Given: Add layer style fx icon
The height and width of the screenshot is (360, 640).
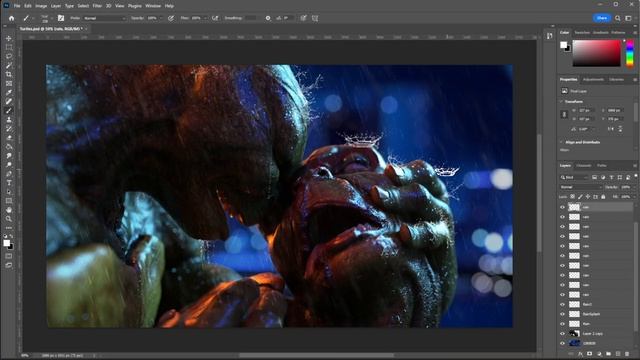Looking at the screenshot, I should [x=580, y=354].
